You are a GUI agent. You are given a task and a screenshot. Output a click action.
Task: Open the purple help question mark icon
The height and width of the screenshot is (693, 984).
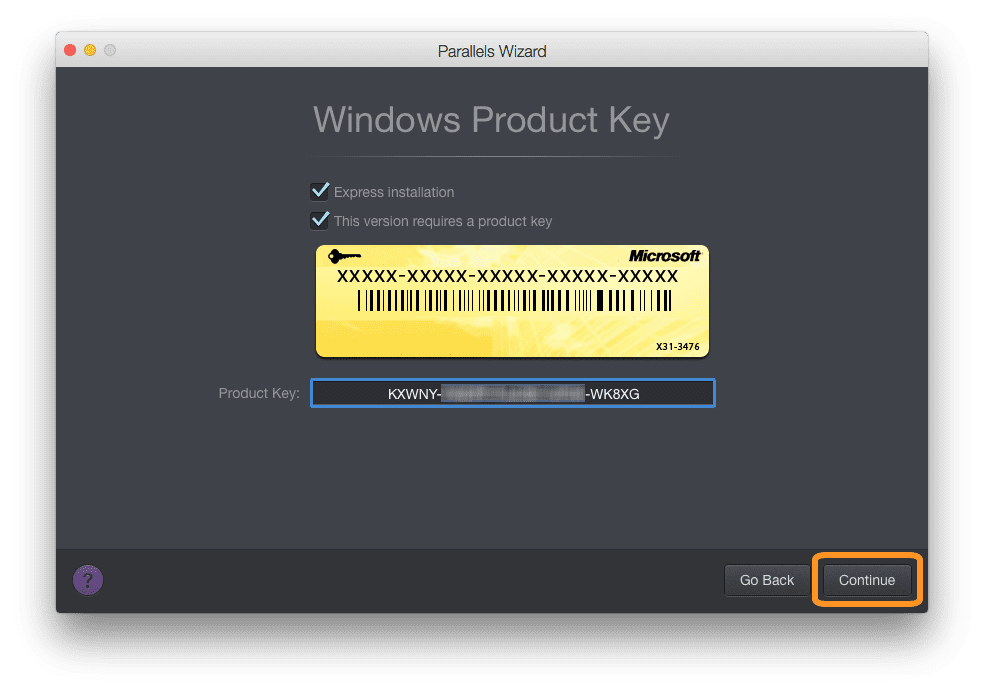click(88, 579)
